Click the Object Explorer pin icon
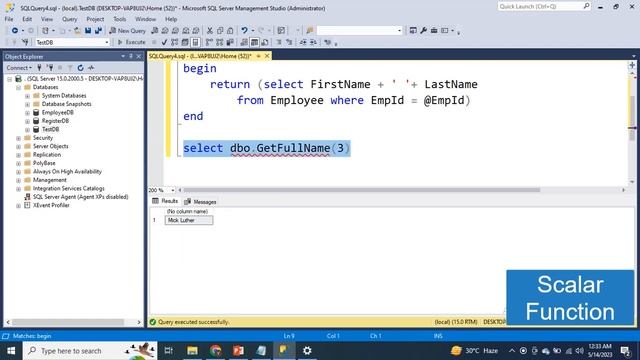Screen dimensions: 640x360 pyautogui.click(x=131, y=56)
